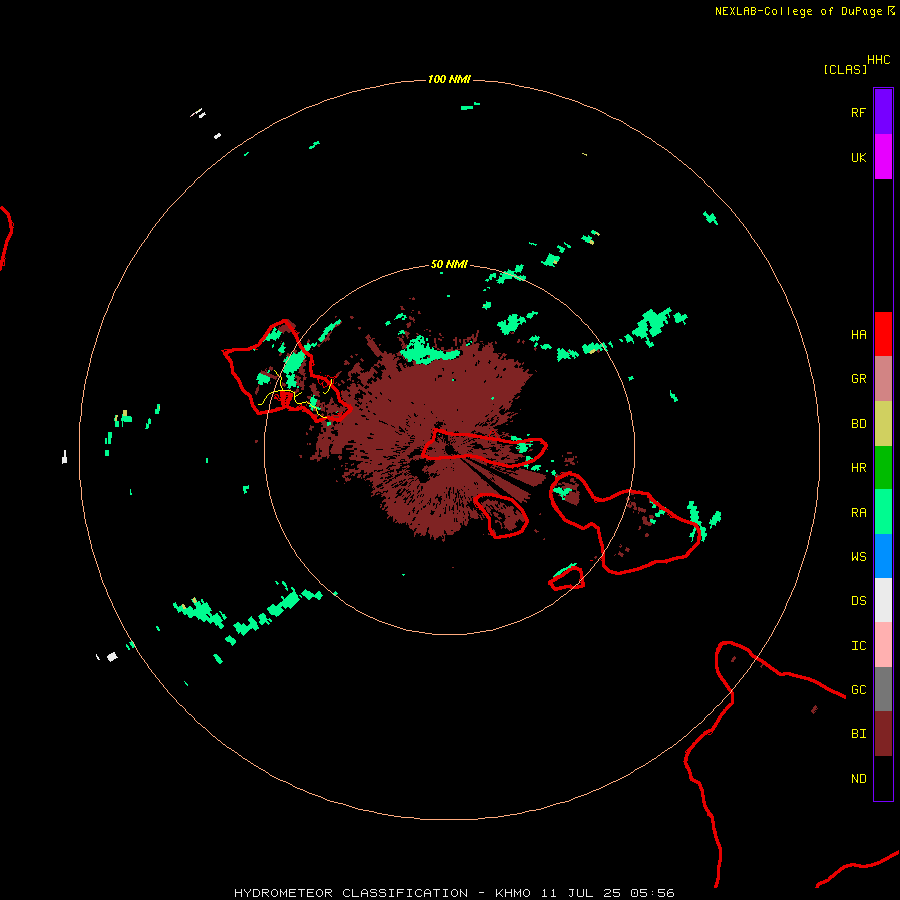Click the 05:56 timestamp

(x=651, y=893)
